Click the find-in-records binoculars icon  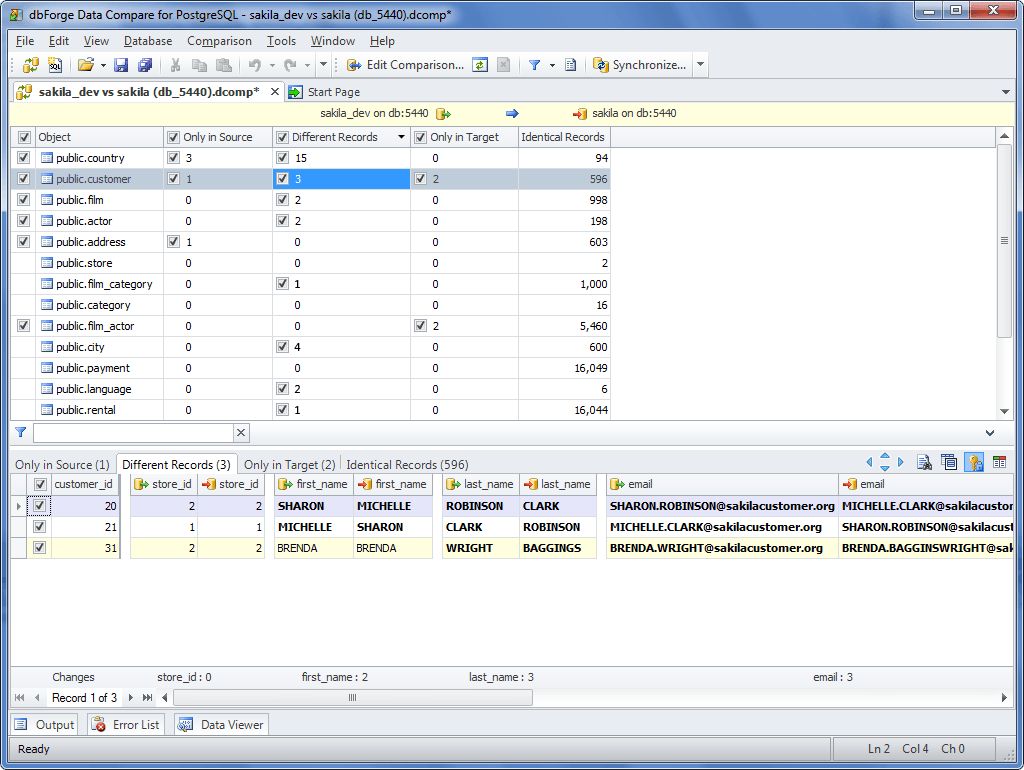point(924,462)
